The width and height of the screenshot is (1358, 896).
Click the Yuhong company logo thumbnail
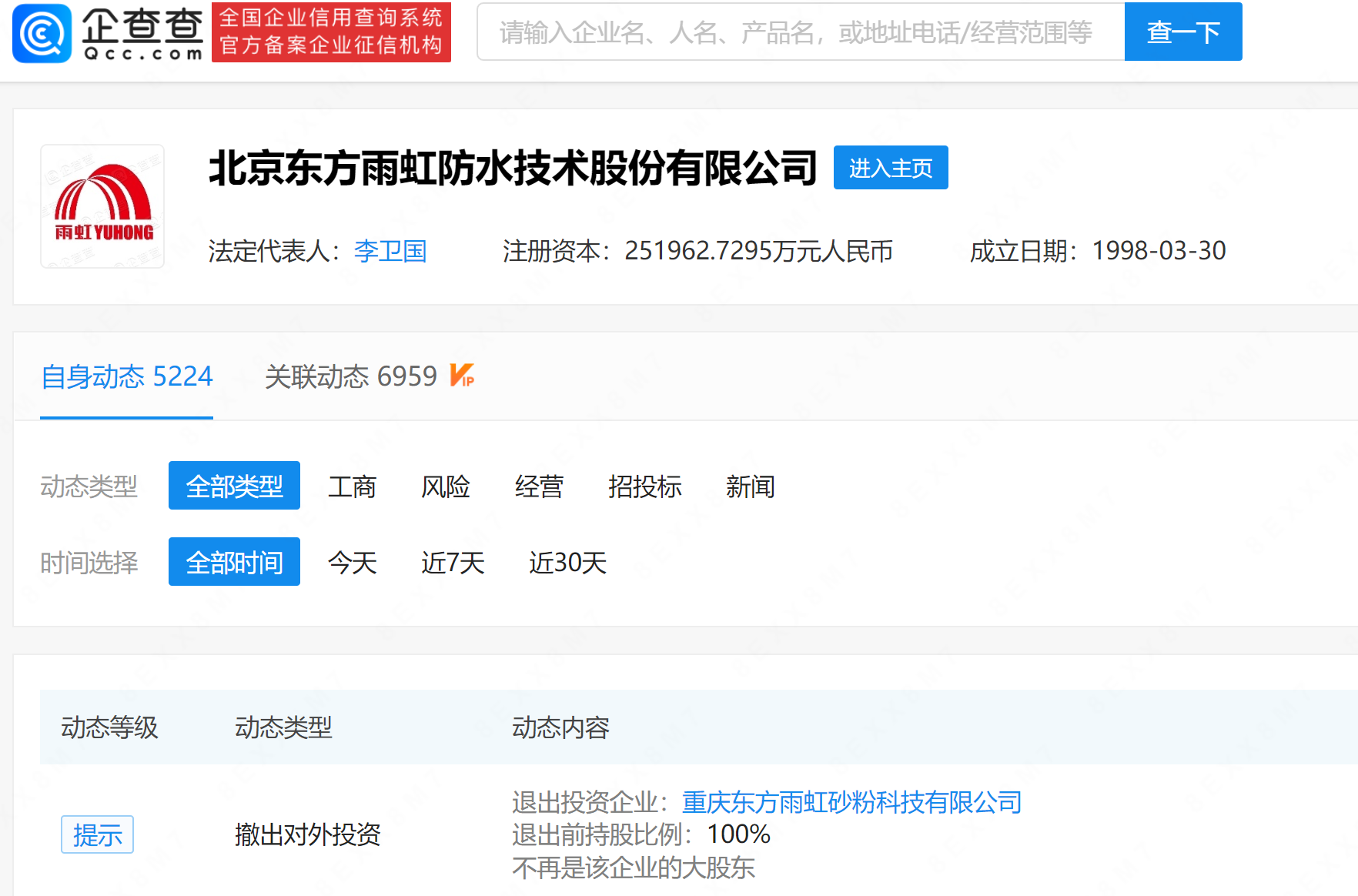pyautogui.click(x=102, y=206)
